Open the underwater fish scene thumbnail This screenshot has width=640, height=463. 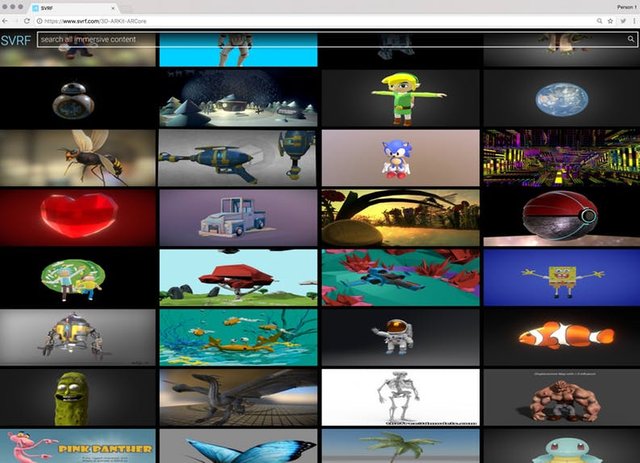coord(238,337)
